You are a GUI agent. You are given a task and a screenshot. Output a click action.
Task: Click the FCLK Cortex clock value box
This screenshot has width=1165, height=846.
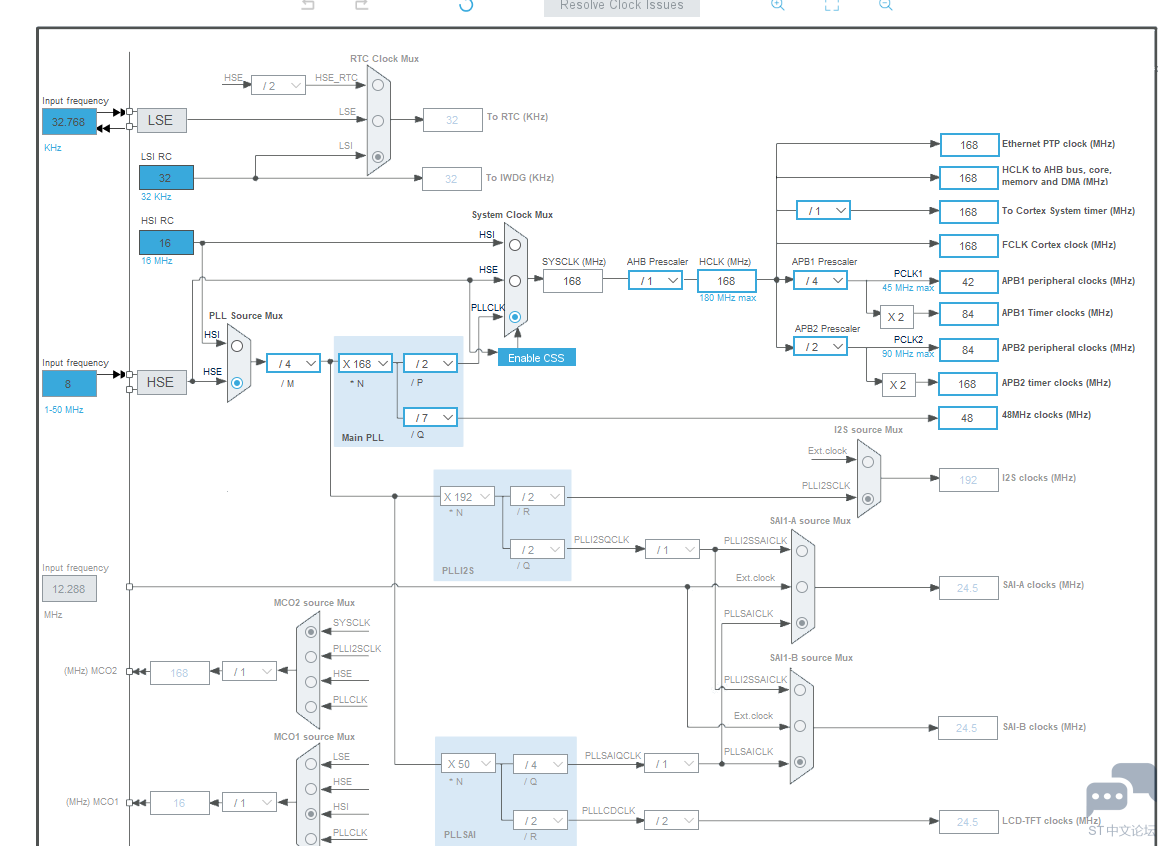969,246
